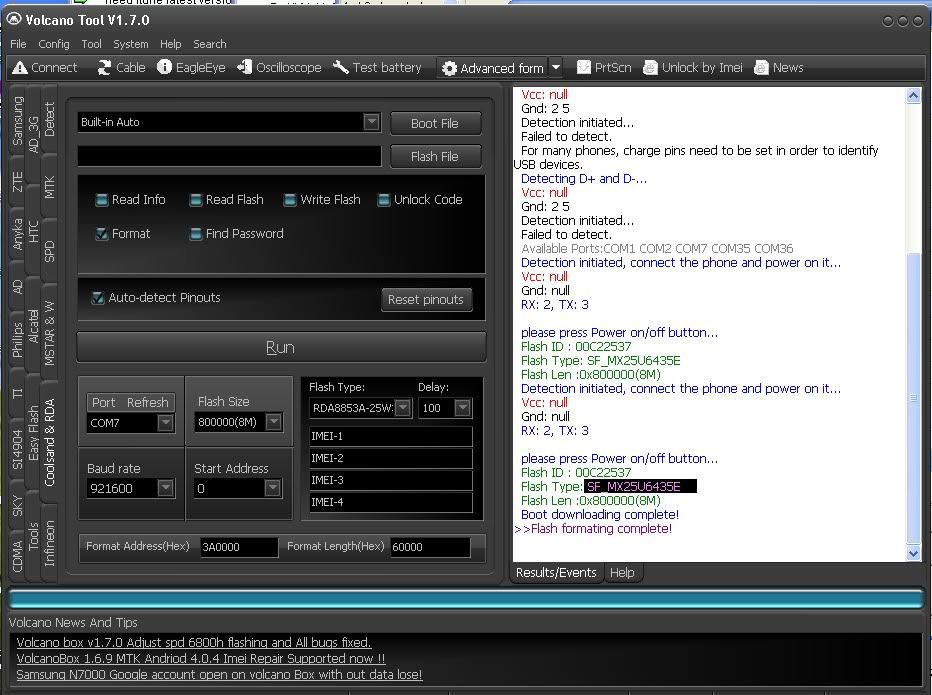Viewport: 932px width, 695px height.
Task: Select the MSTAR & W vertical tab
Action: coord(49,334)
